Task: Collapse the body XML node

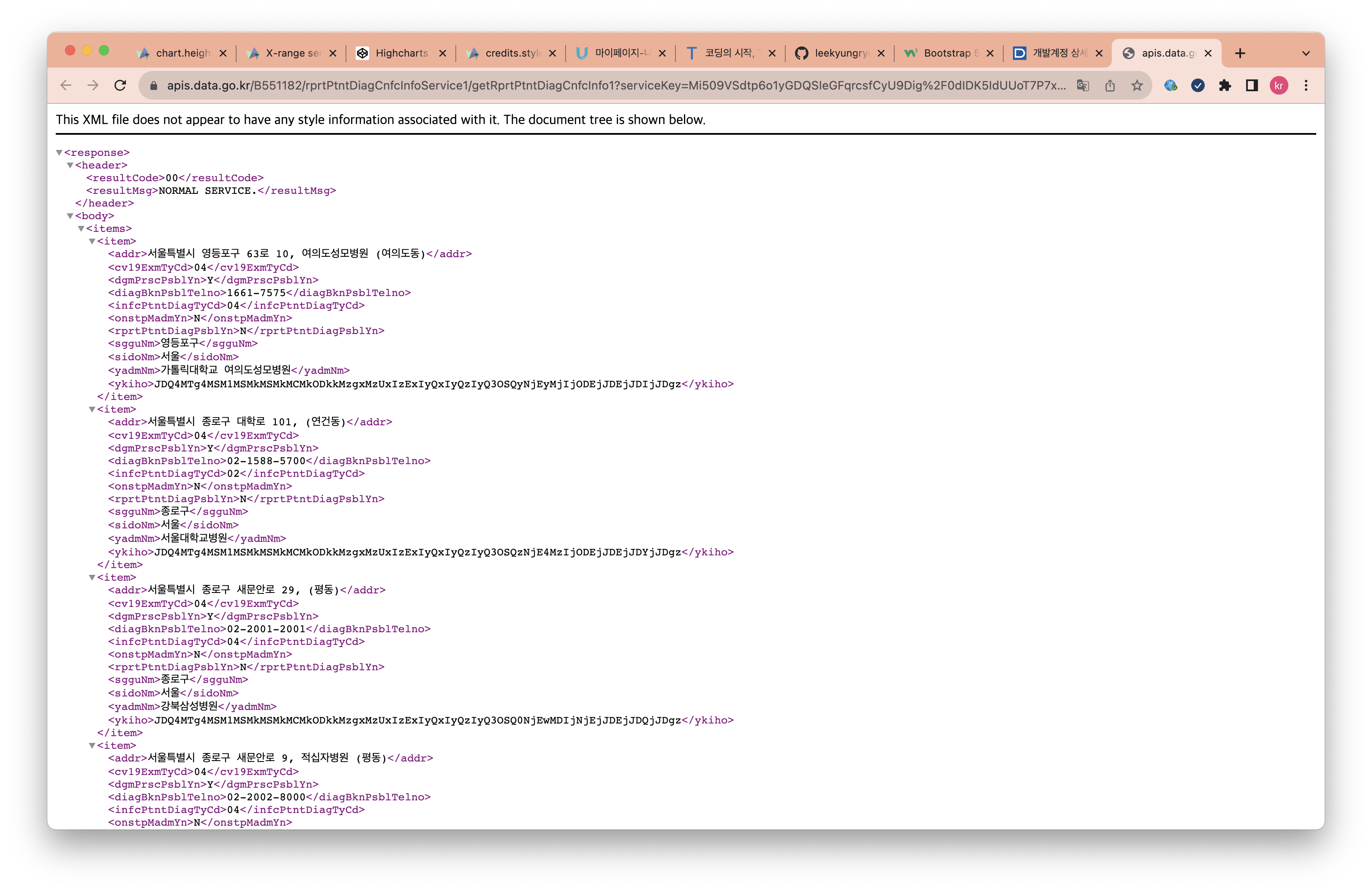Action: coord(70,216)
